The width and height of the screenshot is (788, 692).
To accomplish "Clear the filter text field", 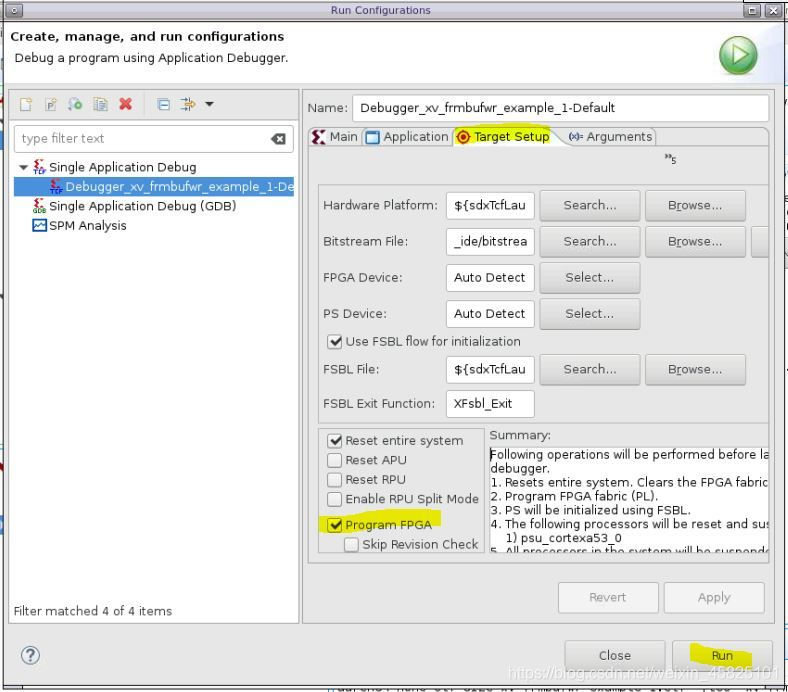I will pyautogui.click(x=278, y=139).
